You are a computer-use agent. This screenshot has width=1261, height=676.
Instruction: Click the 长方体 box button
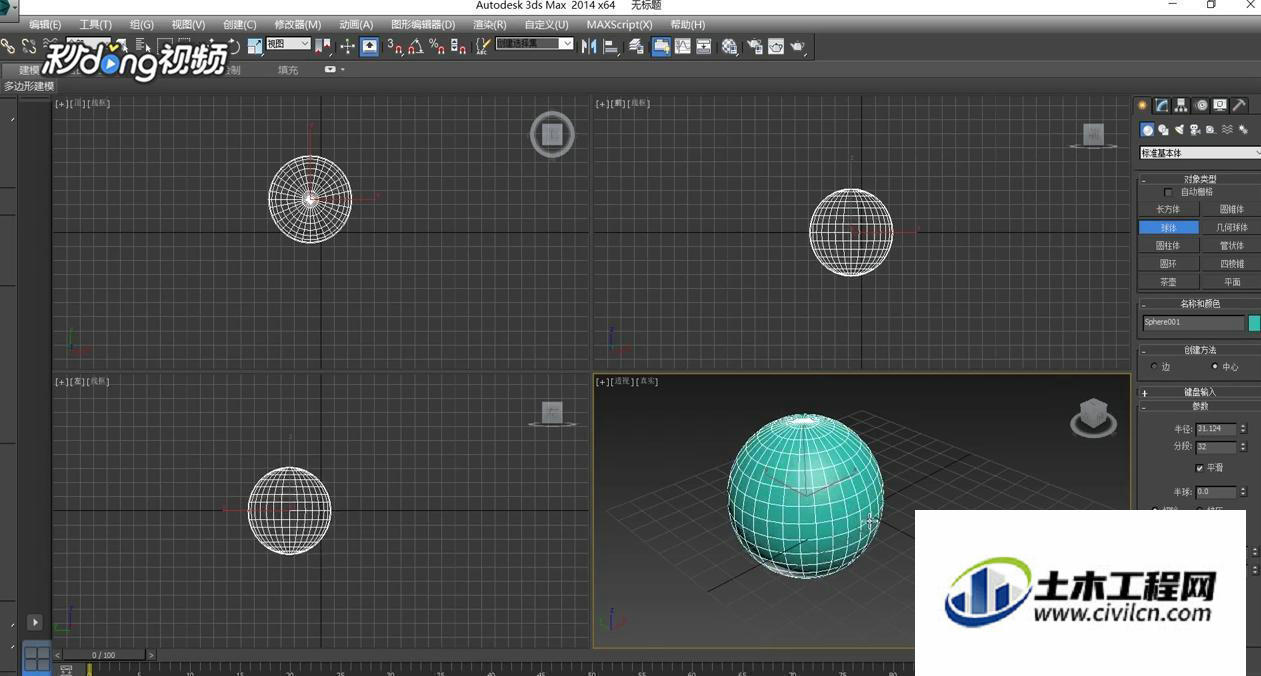pyautogui.click(x=1168, y=209)
